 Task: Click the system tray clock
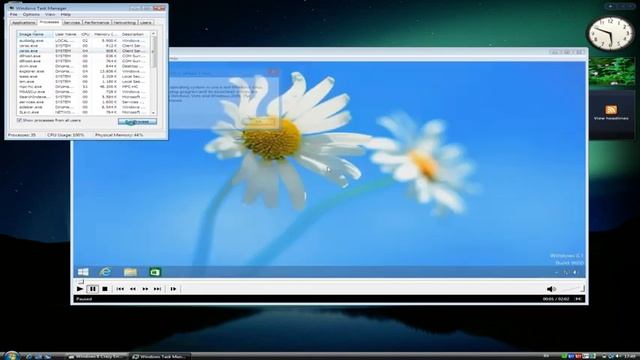[630, 356]
